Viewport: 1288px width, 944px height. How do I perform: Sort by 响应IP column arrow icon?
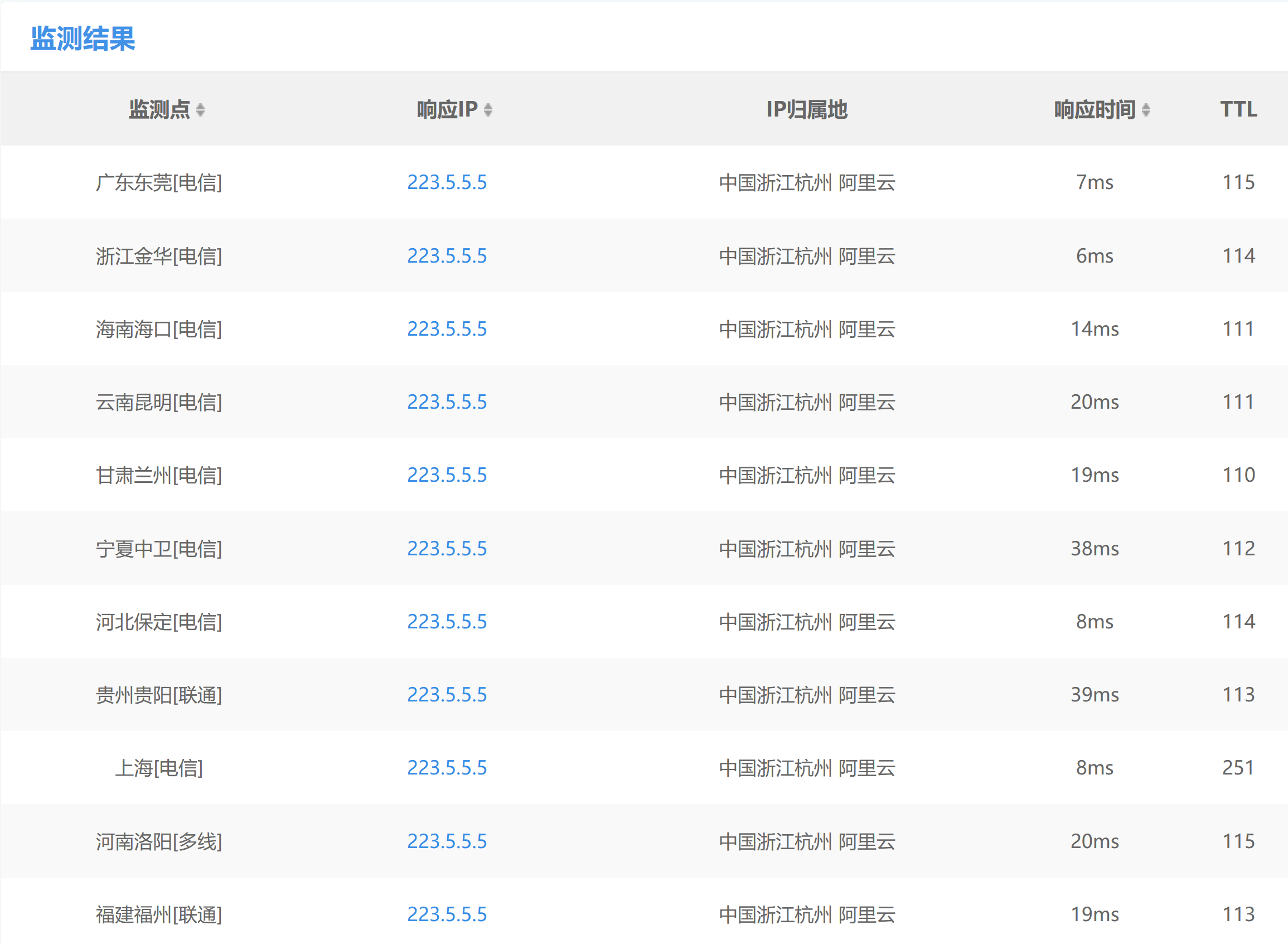[x=487, y=110]
